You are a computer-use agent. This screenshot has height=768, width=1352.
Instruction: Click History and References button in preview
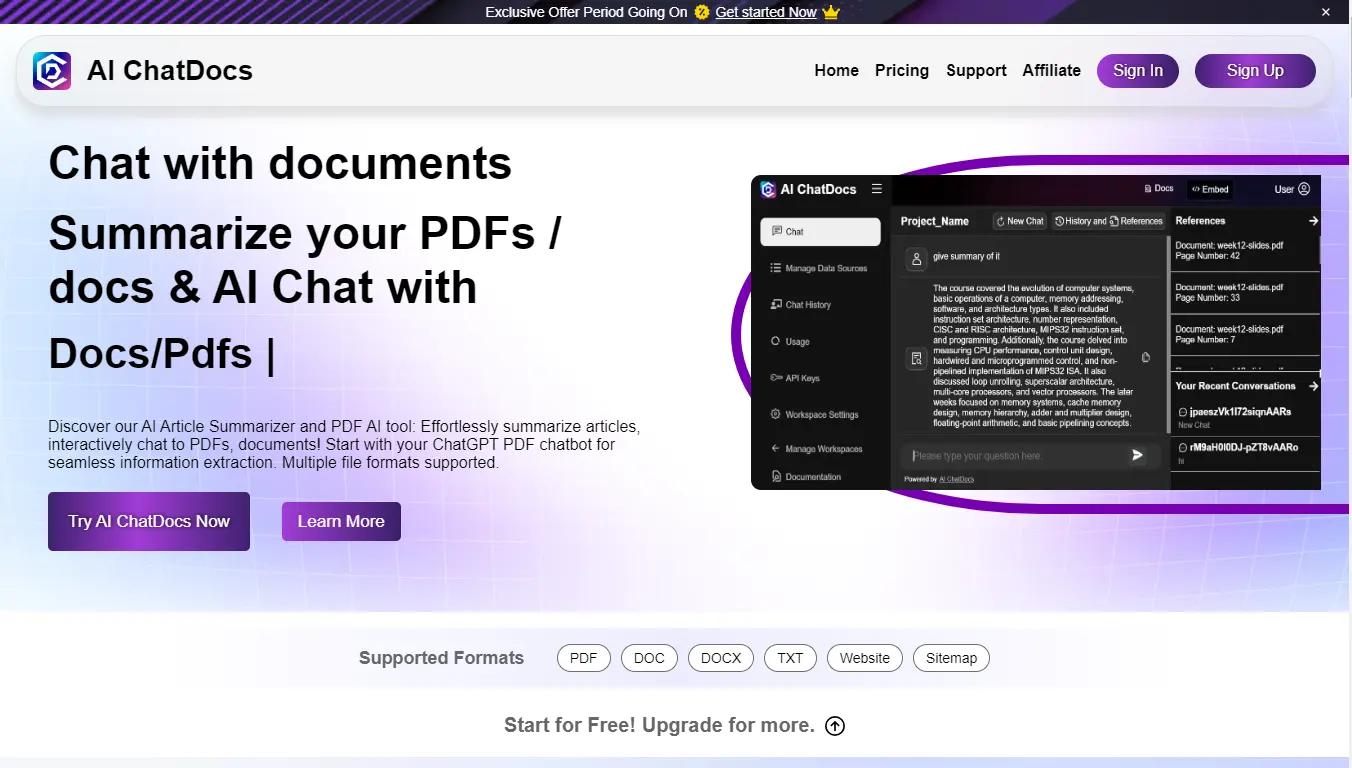coord(1109,221)
